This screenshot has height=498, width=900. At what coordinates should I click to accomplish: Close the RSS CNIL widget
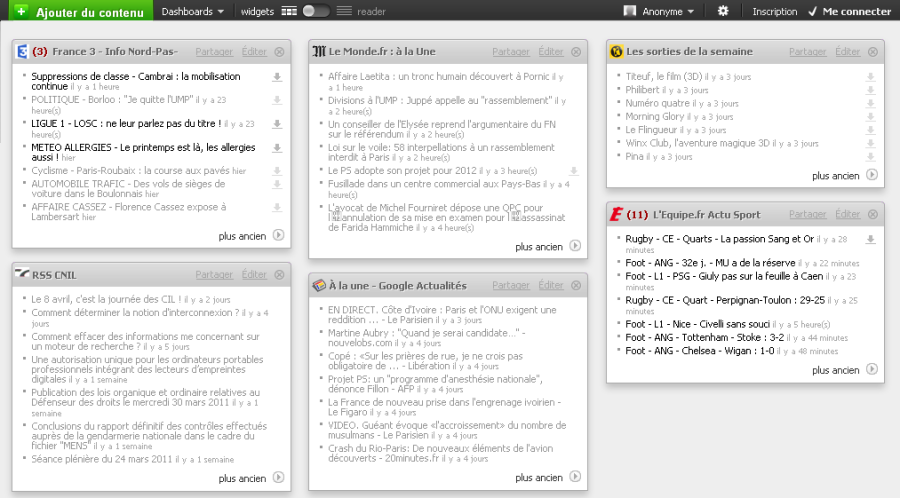(x=280, y=275)
